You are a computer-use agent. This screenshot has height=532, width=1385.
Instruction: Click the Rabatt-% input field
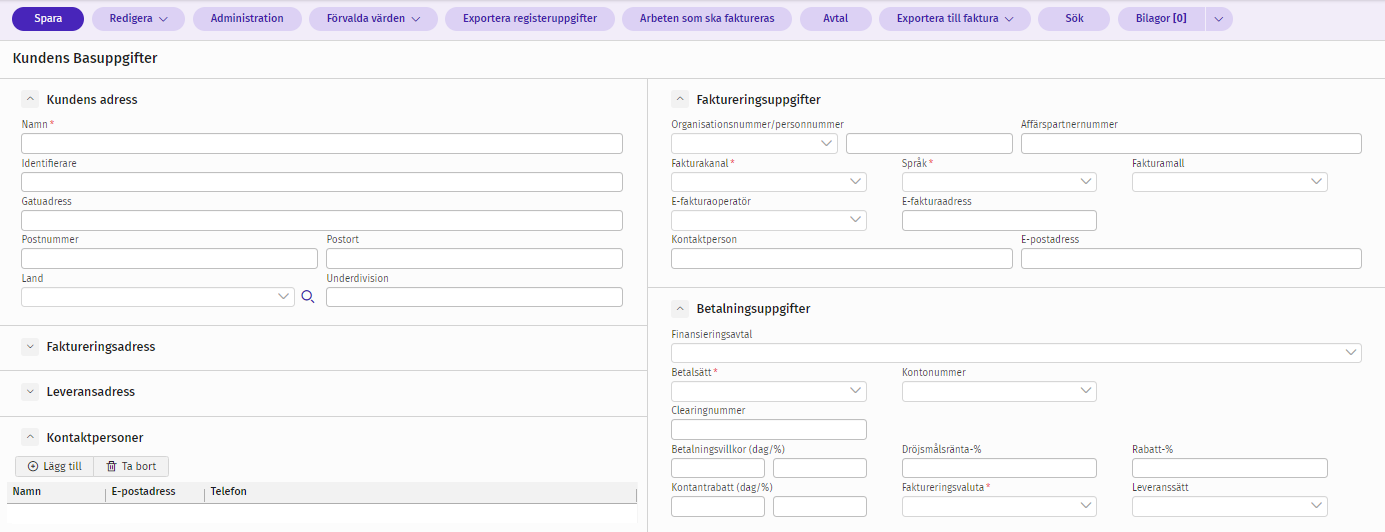click(1230, 468)
